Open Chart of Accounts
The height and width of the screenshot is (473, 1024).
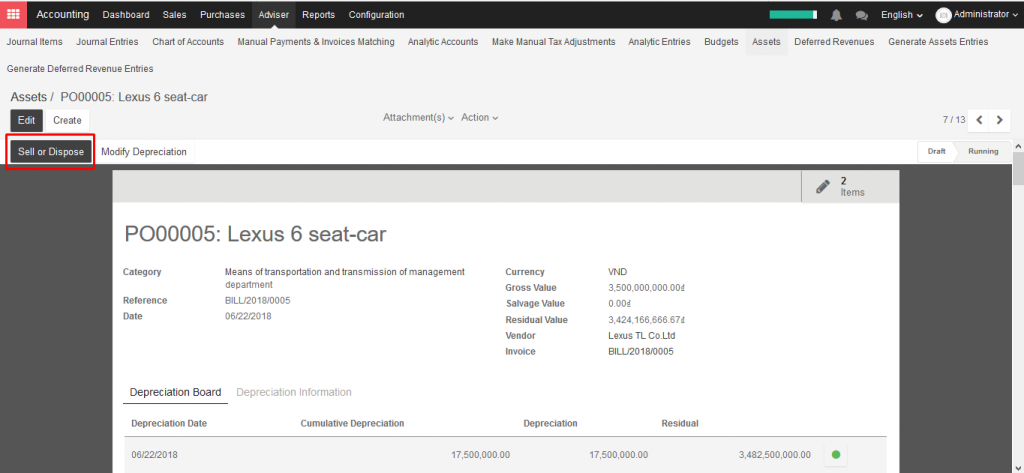coord(188,42)
